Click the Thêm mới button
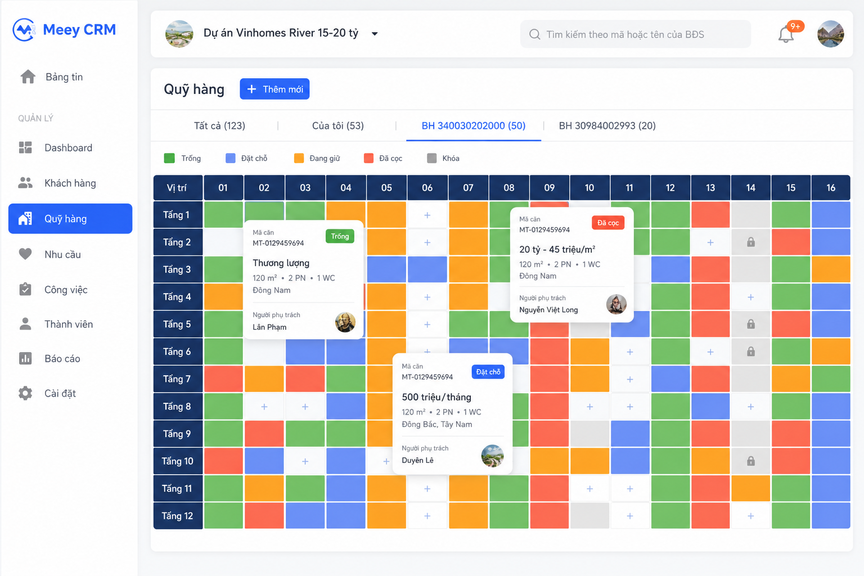Screen dimensions: 864x576 (274, 89)
